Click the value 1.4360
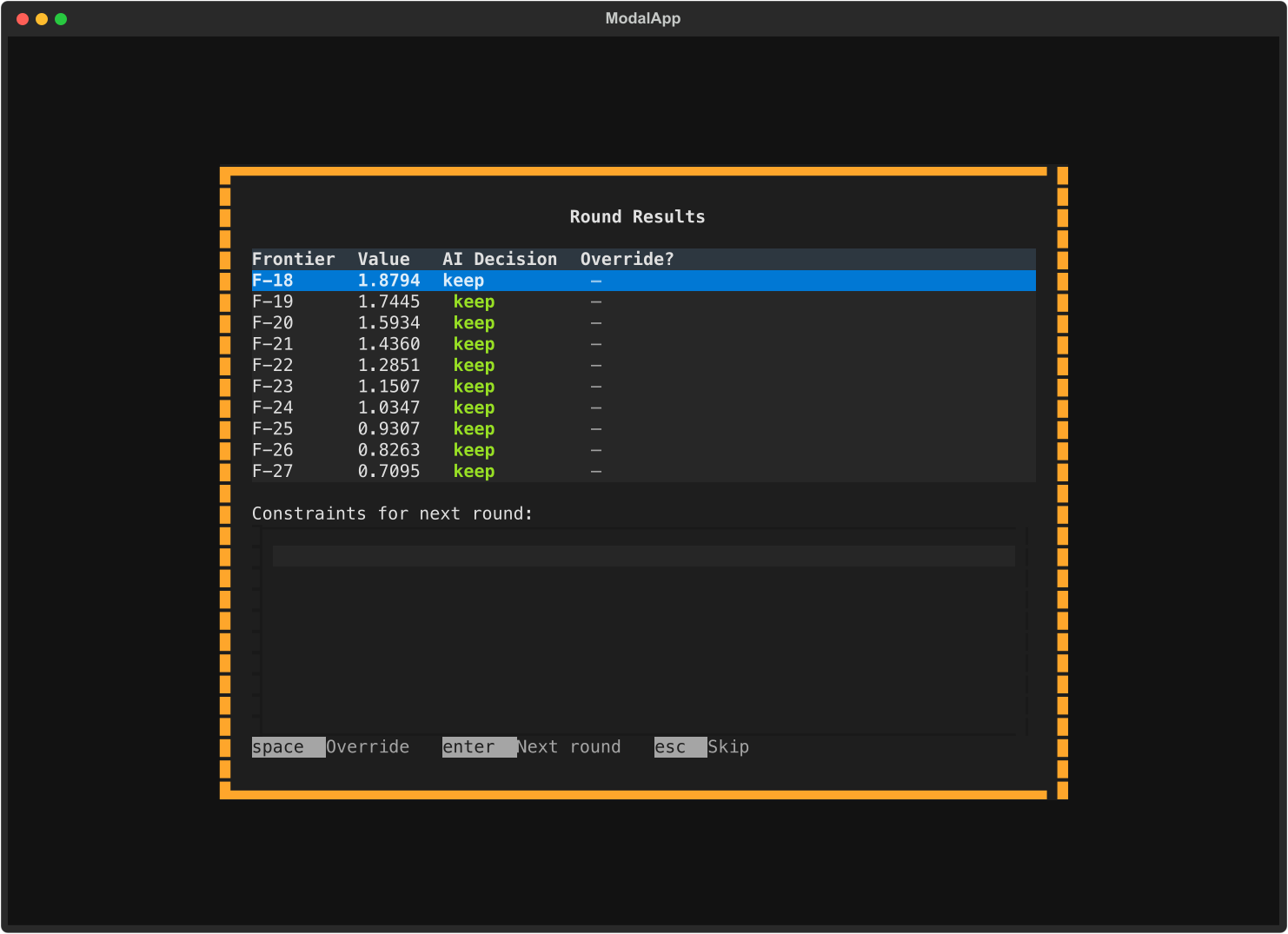1288x934 pixels. click(388, 344)
